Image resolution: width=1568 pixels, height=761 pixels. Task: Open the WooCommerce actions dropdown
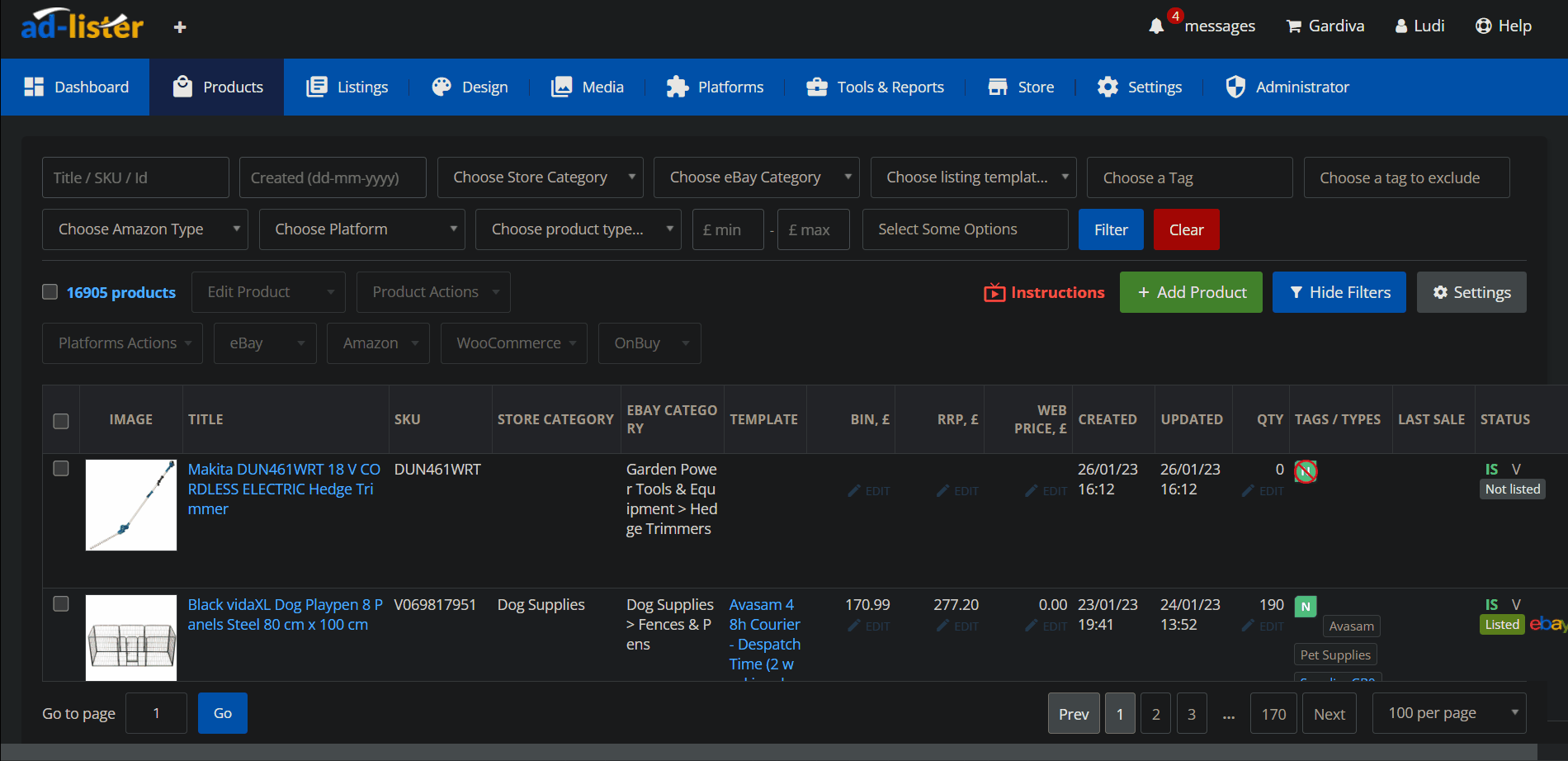pos(514,343)
